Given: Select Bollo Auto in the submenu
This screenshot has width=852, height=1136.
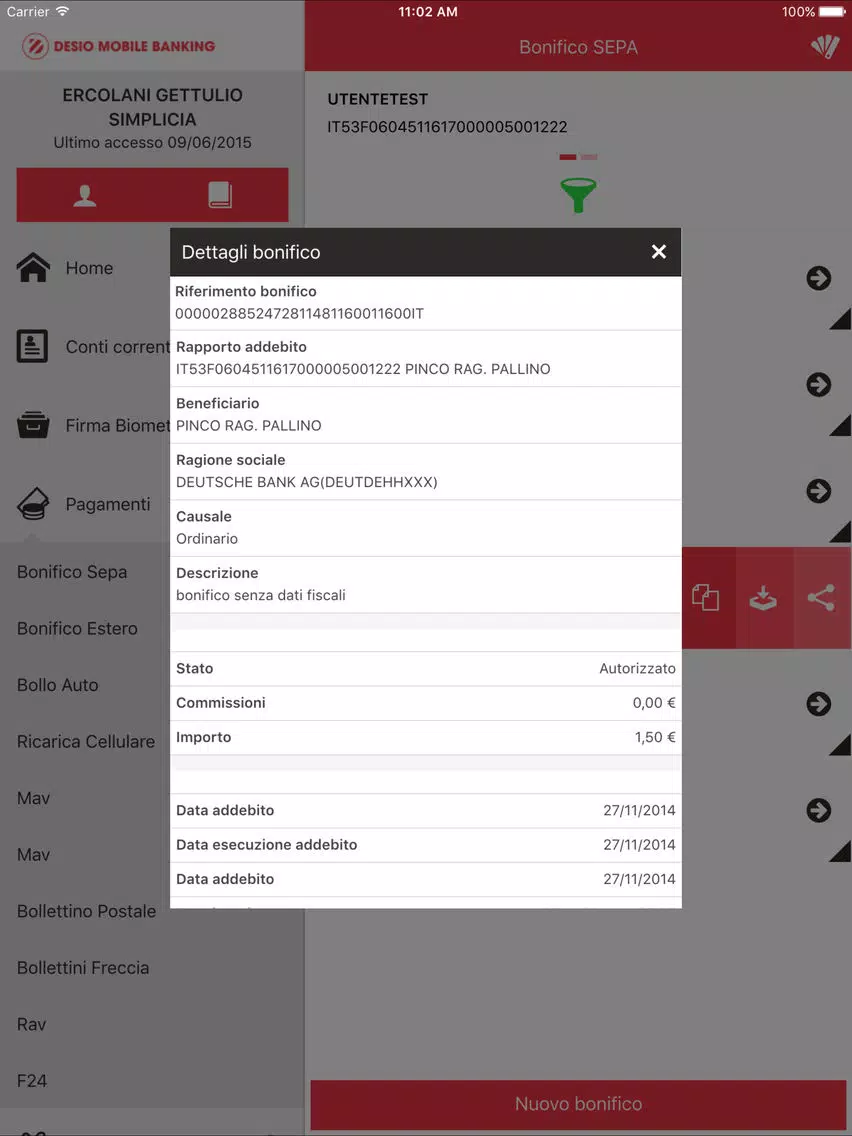Looking at the screenshot, I should [57, 685].
